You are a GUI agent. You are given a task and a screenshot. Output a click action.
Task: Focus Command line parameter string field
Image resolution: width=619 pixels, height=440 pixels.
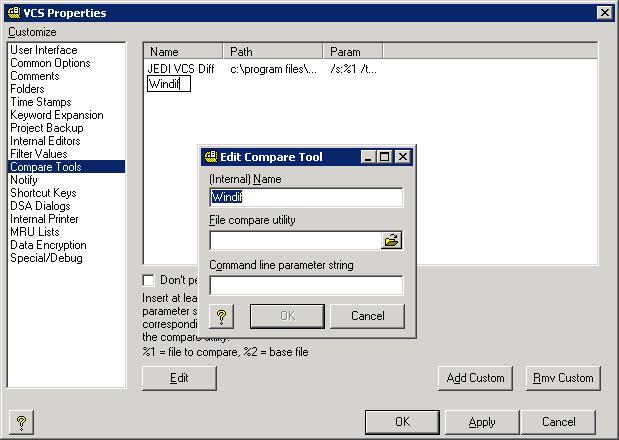(x=306, y=285)
